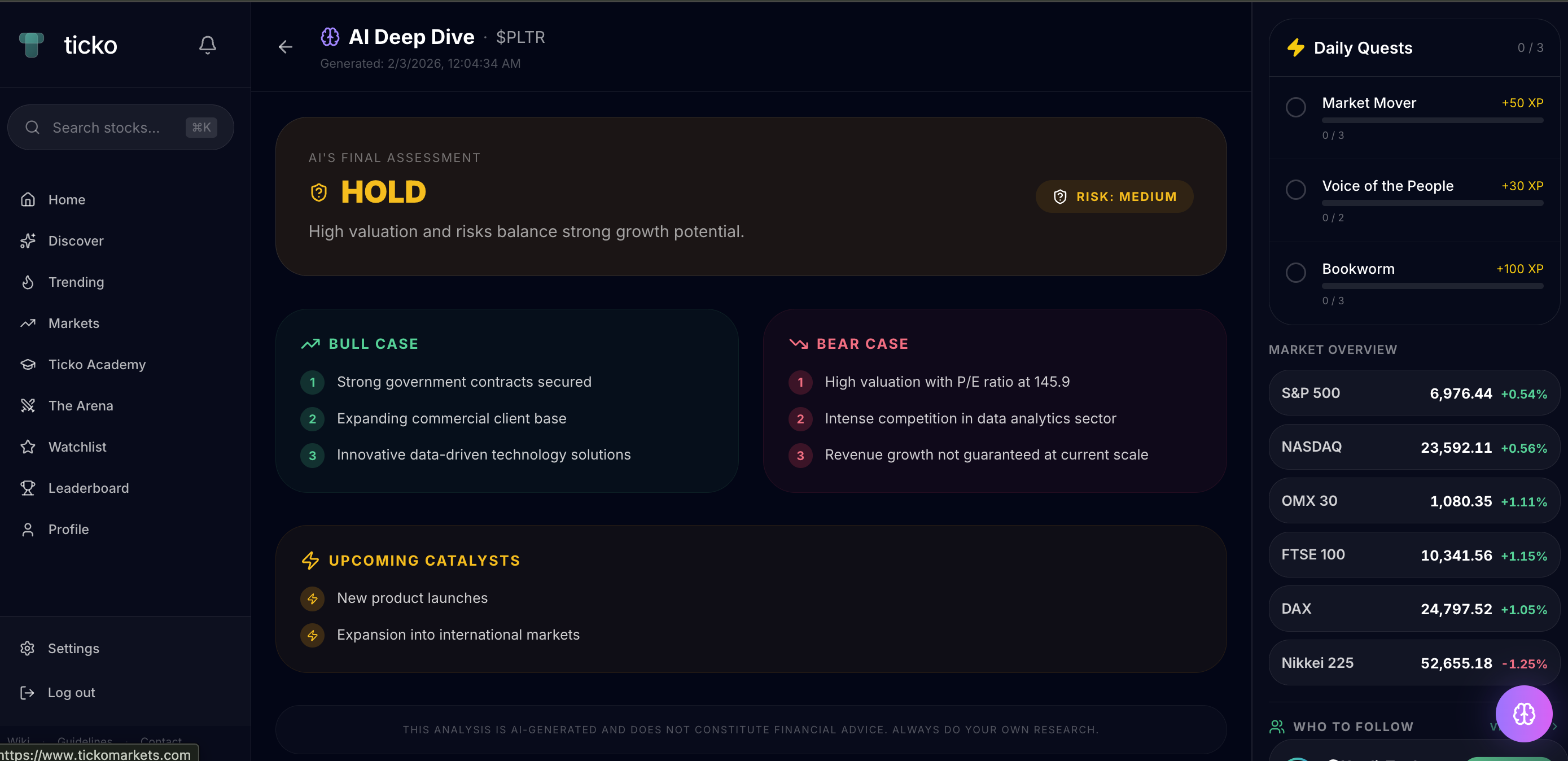Toggle the Market Mover quest circle

click(x=1295, y=107)
